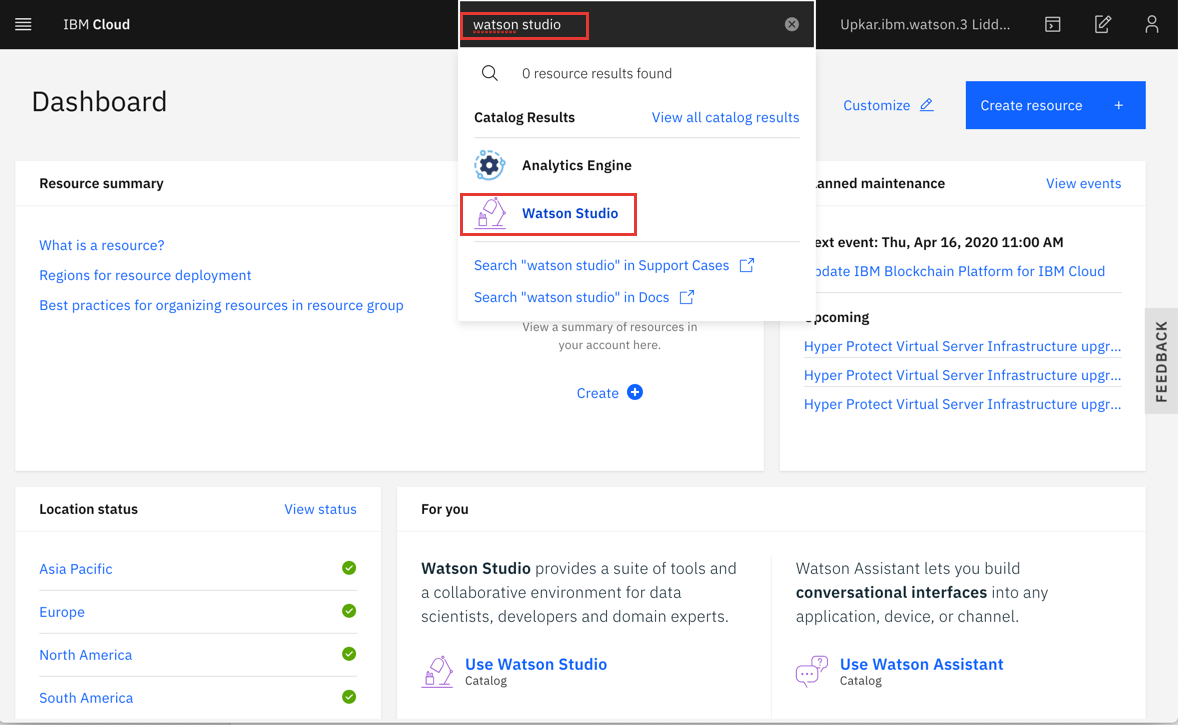
Task: Open the account switcher Upkar.ibm.watson.3
Action: [x=925, y=24]
